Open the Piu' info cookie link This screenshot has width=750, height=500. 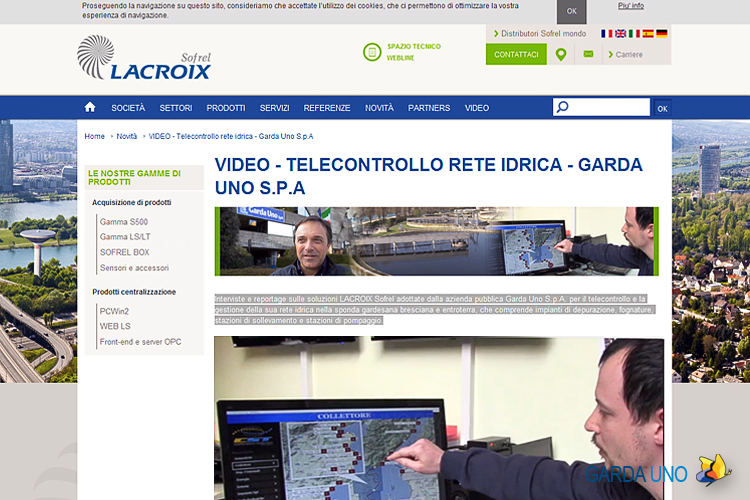(631, 6)
